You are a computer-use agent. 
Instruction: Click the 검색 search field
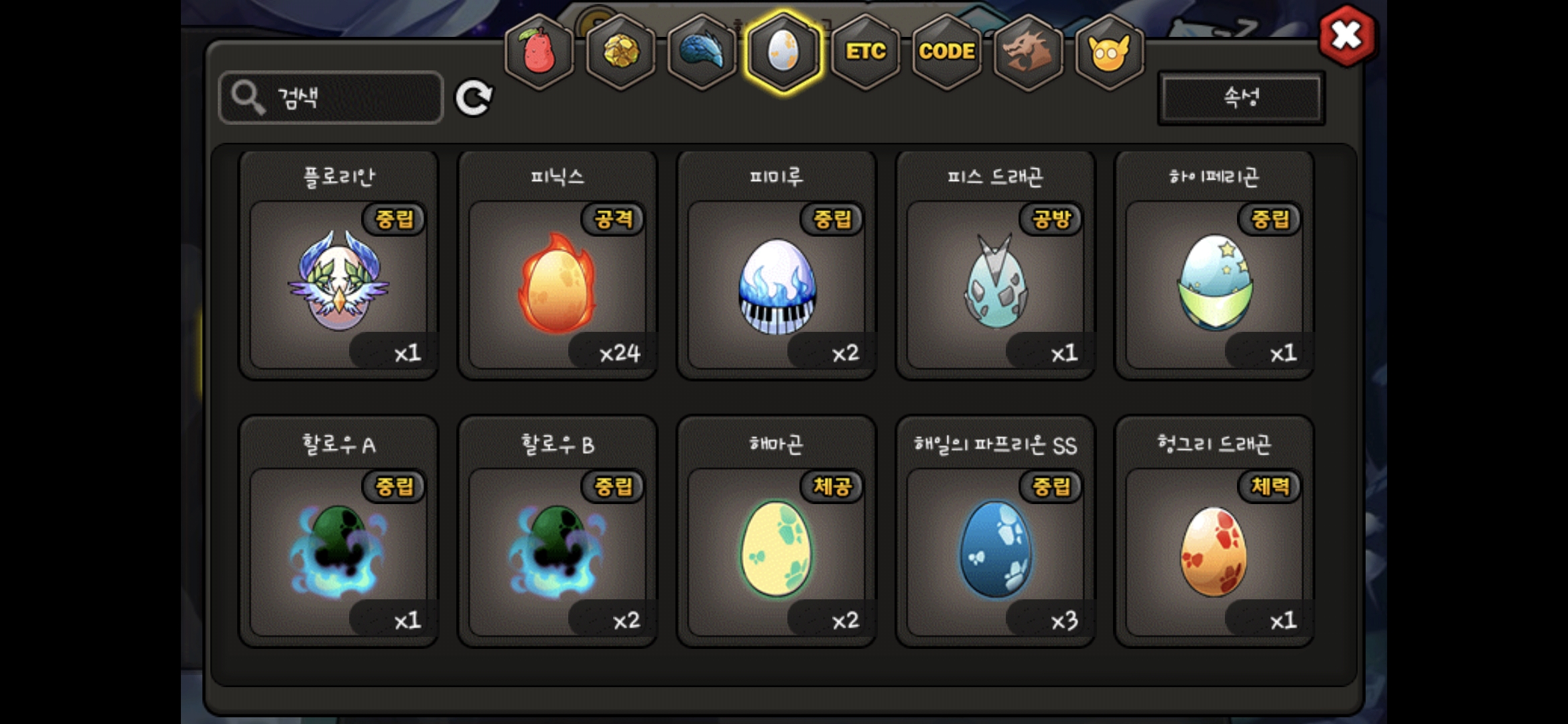pos(331,98)
